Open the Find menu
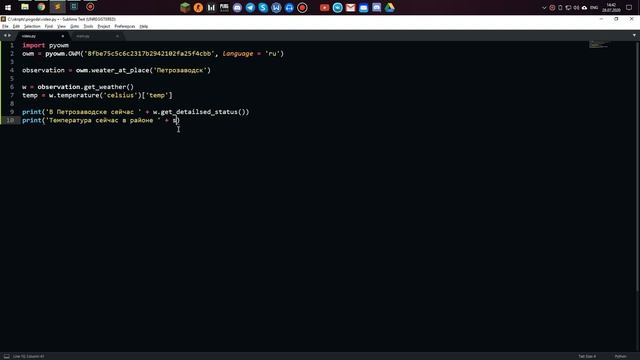640x360 pixels. pos(49,26)
